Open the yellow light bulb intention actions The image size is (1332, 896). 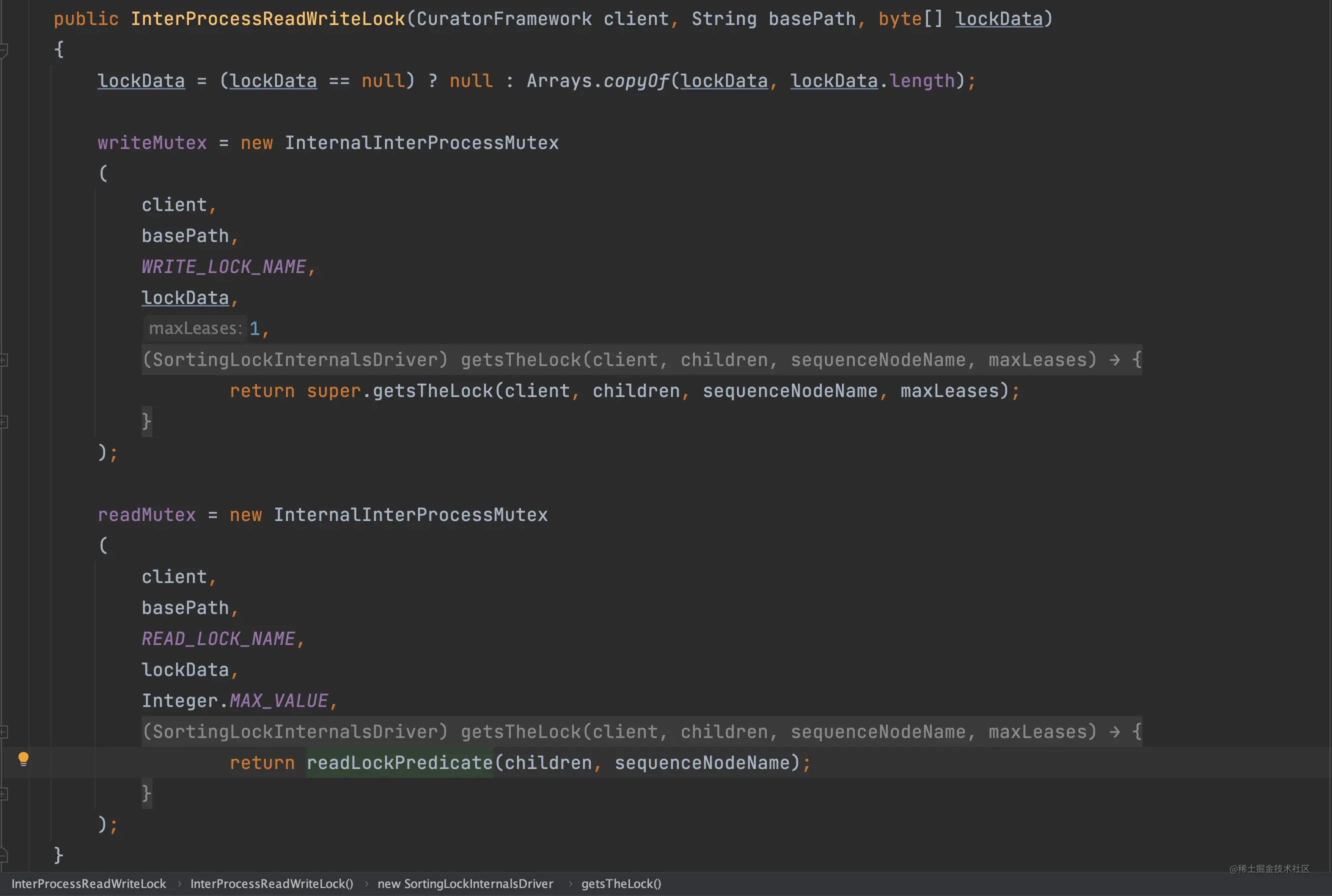(x=23, y=759)
